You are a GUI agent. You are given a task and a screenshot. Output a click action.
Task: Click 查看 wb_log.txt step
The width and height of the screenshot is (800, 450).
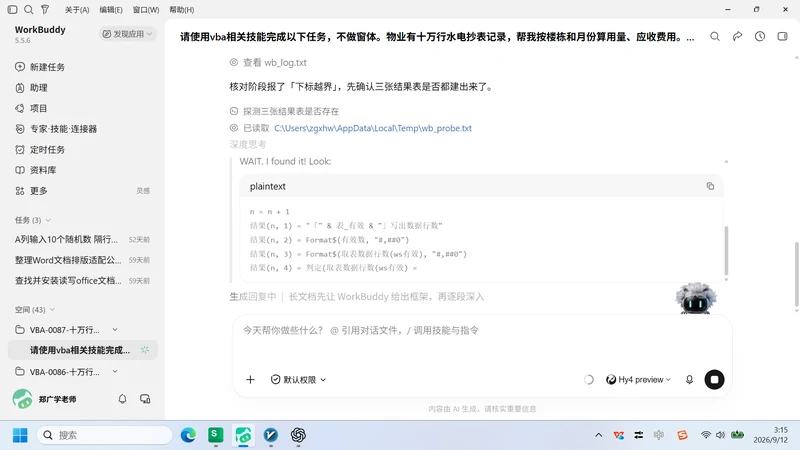268,62
